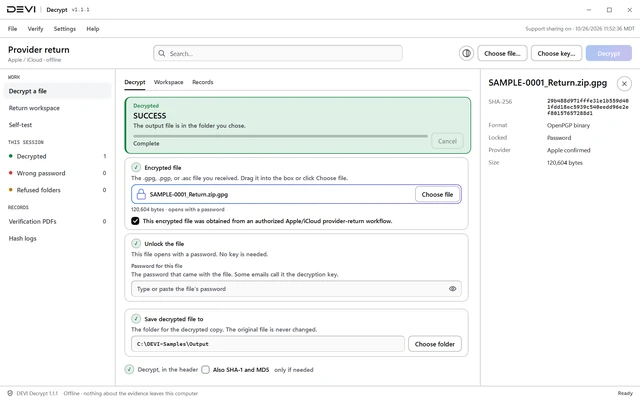Image resolution: width=640 pixels, height=400 pixels.
Task: Click the Offline status bar message
Action: click(x=131, y=393)
